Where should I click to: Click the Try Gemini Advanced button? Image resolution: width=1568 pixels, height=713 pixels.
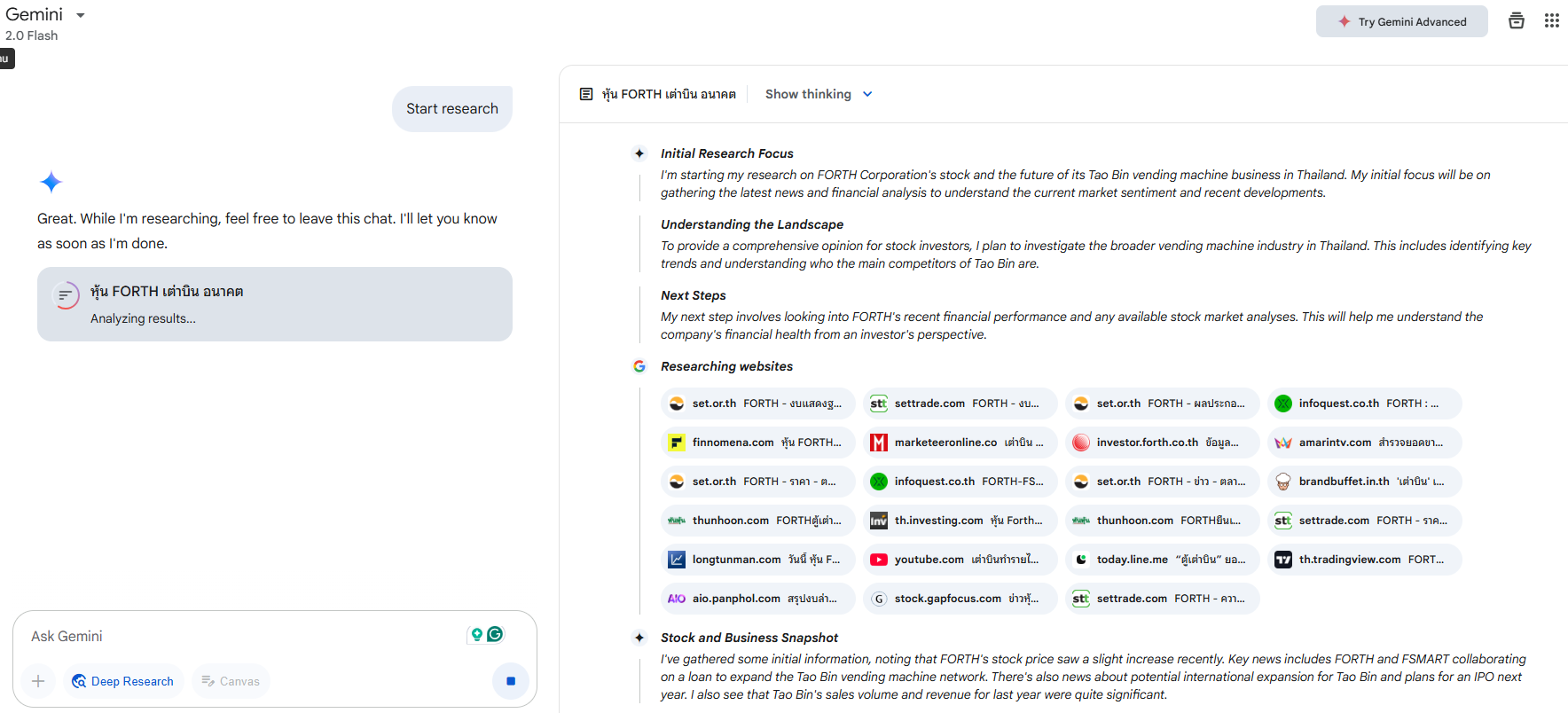[x=1401, y=21]
